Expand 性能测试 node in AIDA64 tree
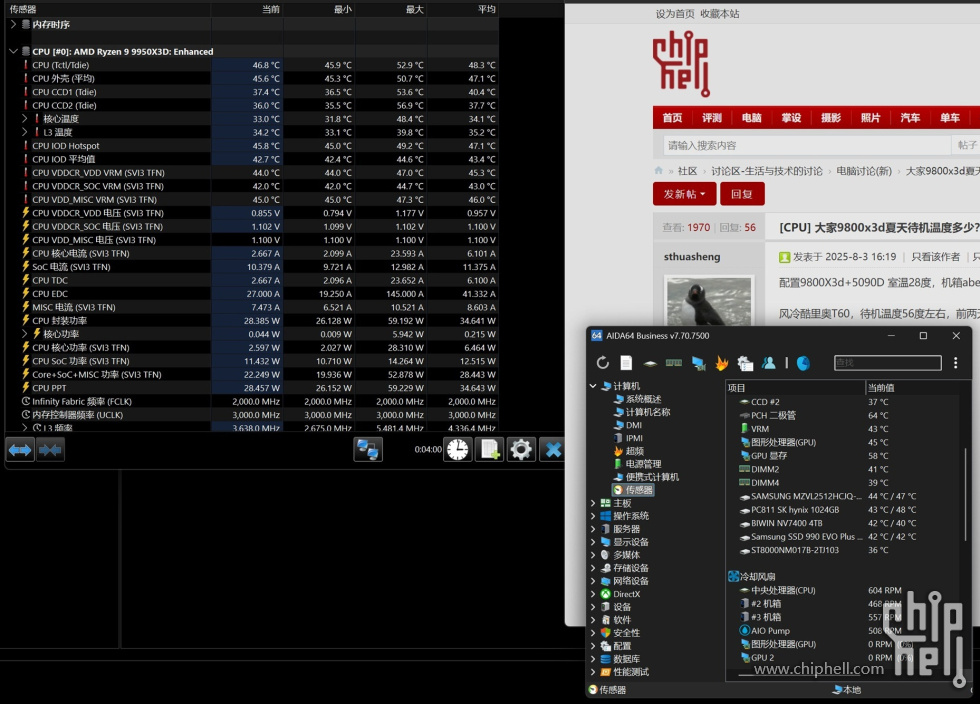980x704 pixels. click(593, 671)
